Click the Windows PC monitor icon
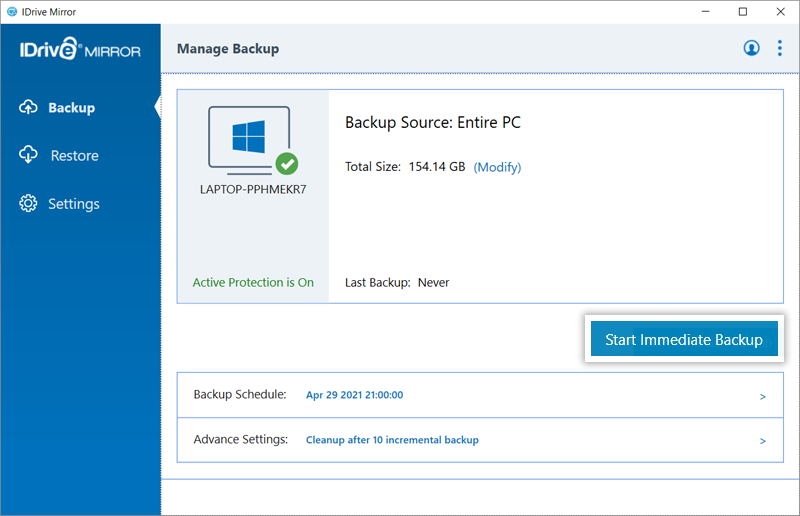This screenshot has width=800, height=516. [x=249, y=138]
